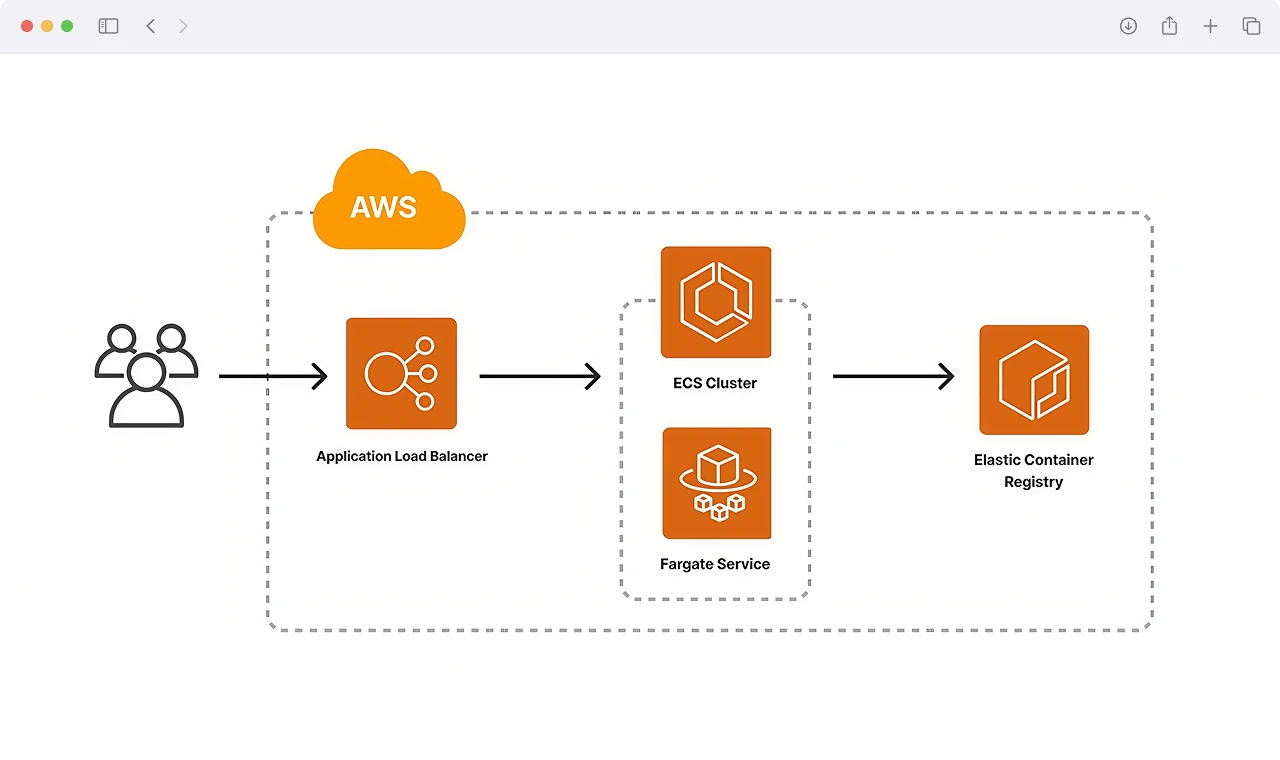Open the share menu in toolbar
Image resolution: width=1280 pixels, height=760 pixels.
click(1169, 26)
